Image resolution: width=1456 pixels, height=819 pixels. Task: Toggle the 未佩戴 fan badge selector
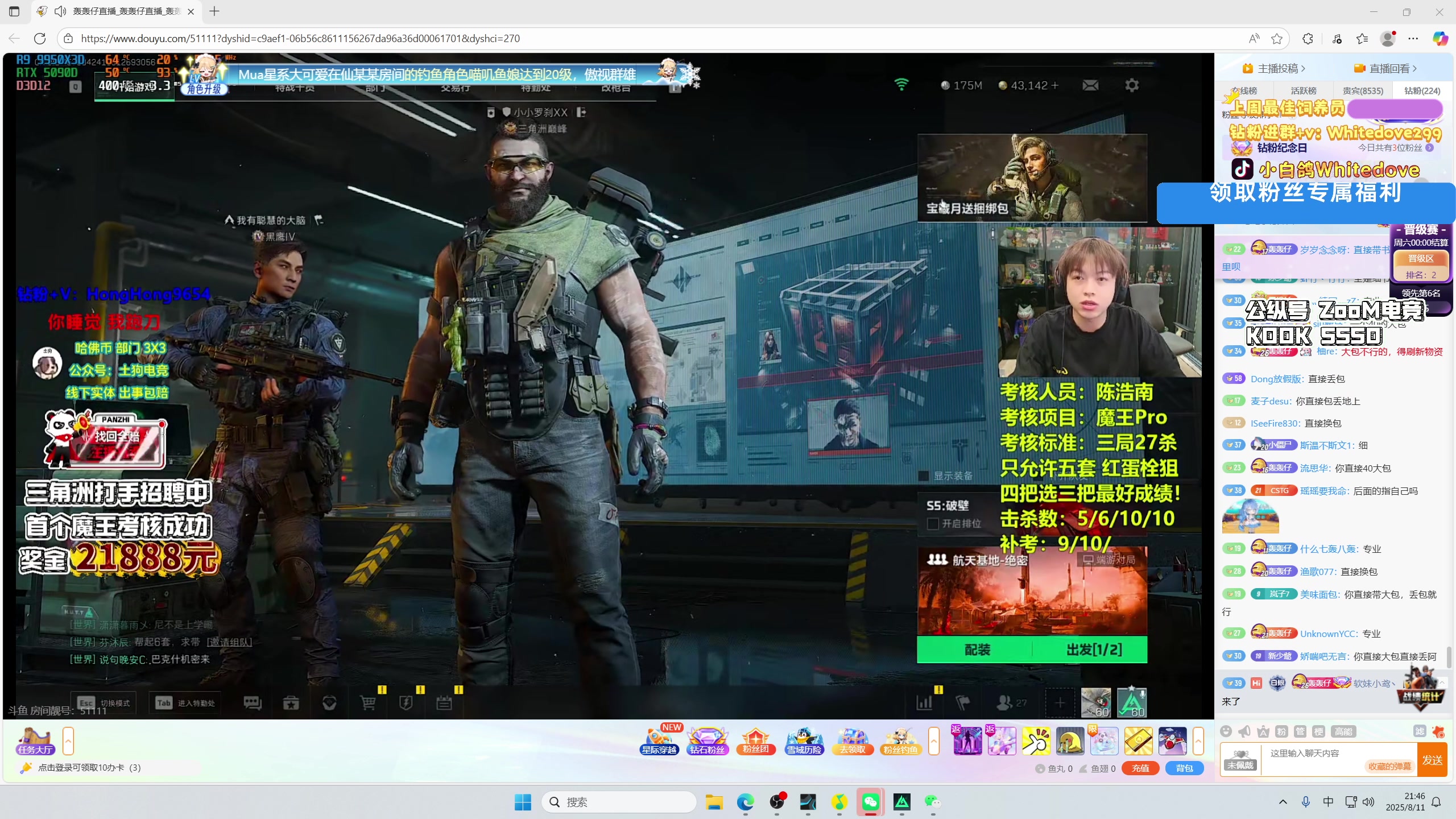1240,759
